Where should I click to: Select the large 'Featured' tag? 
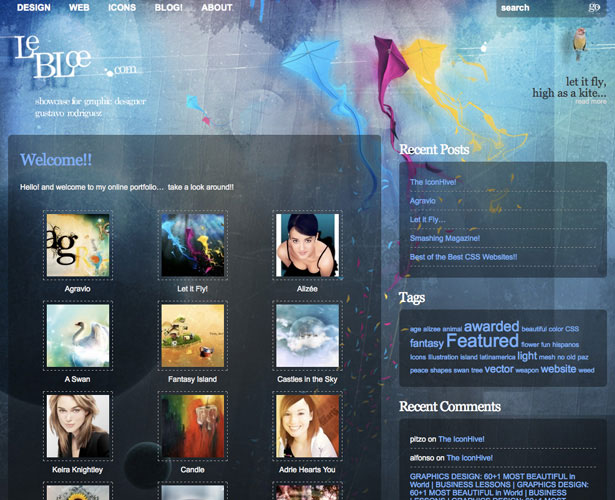[482, 341]
